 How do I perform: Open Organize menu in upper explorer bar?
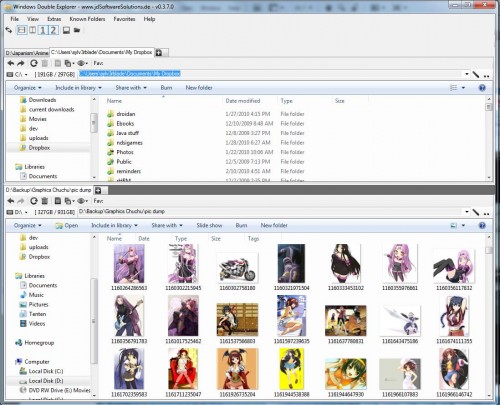pyautogui.click(x=28, y=88)
